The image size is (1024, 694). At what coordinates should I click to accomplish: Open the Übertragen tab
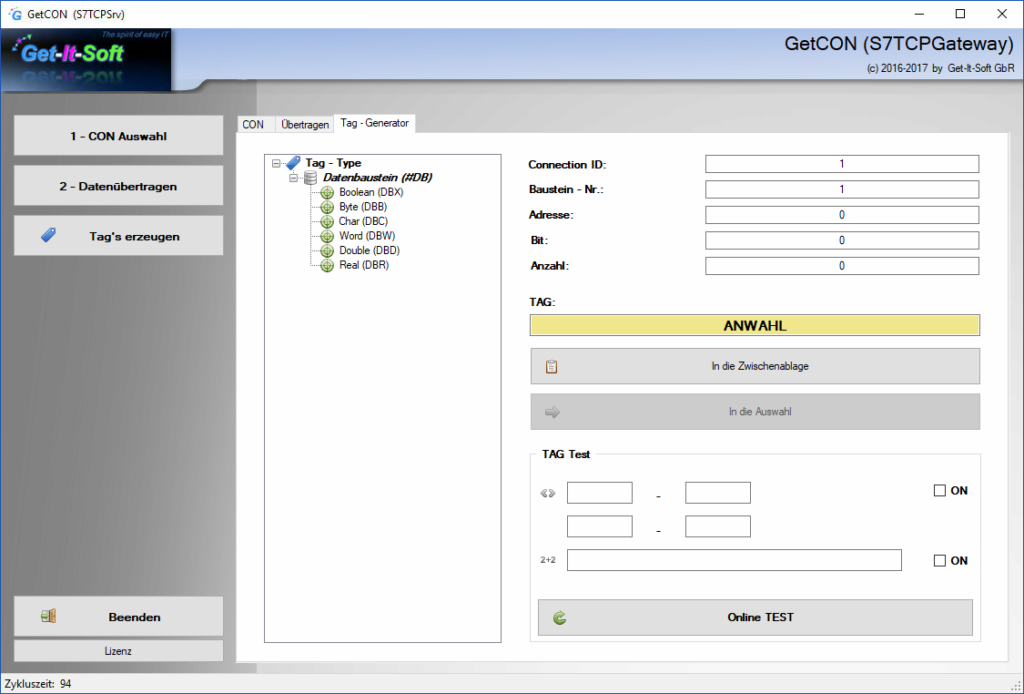click(303, 124)
